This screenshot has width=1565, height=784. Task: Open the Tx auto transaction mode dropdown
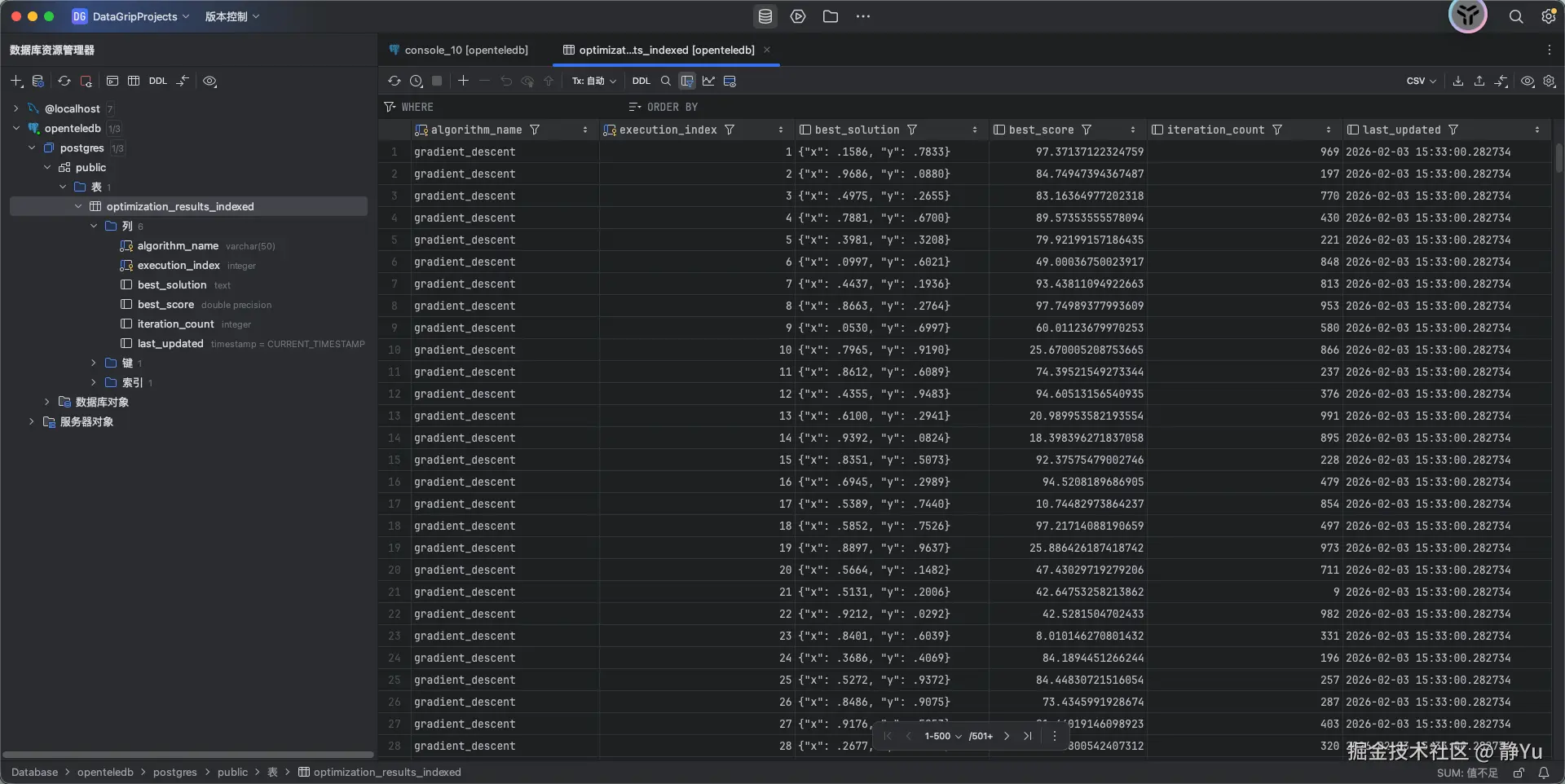pyautogui.click(x=593, y=81)
